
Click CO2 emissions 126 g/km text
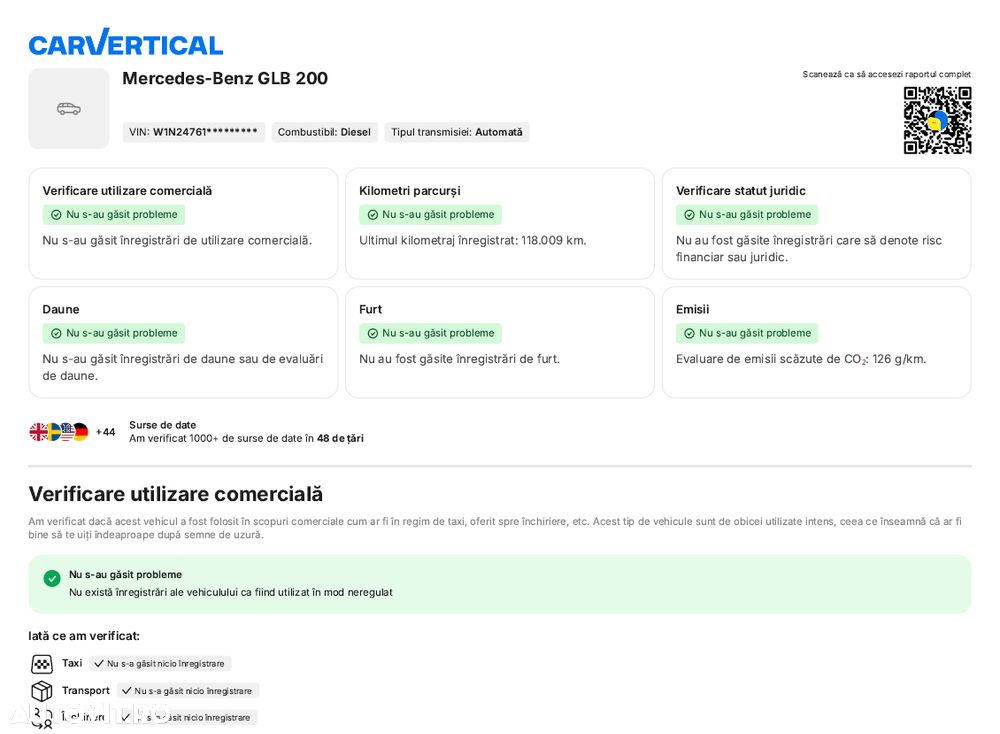point(801,359)
